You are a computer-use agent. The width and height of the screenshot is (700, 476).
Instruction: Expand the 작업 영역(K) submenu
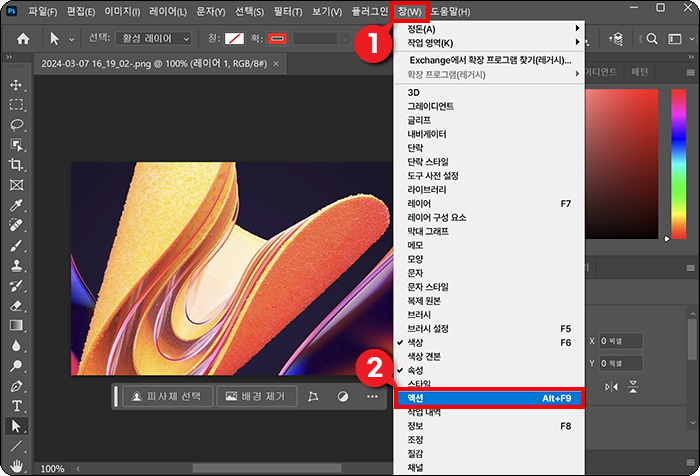click(489, 43)
